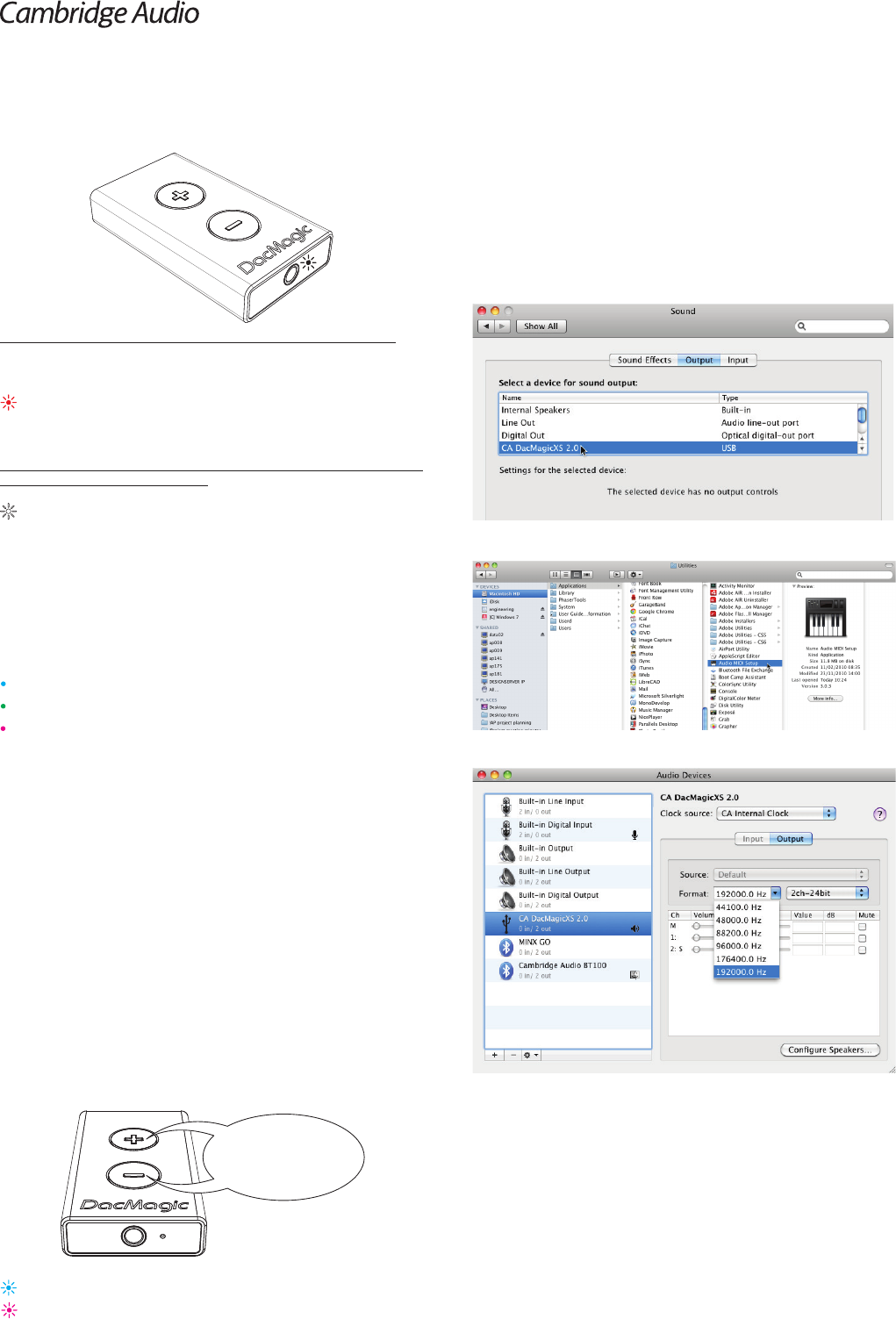The width and height of the screenshot is (896, 1319).
Task: Open the Finder Action gear menu
Action: coord(635,575)
